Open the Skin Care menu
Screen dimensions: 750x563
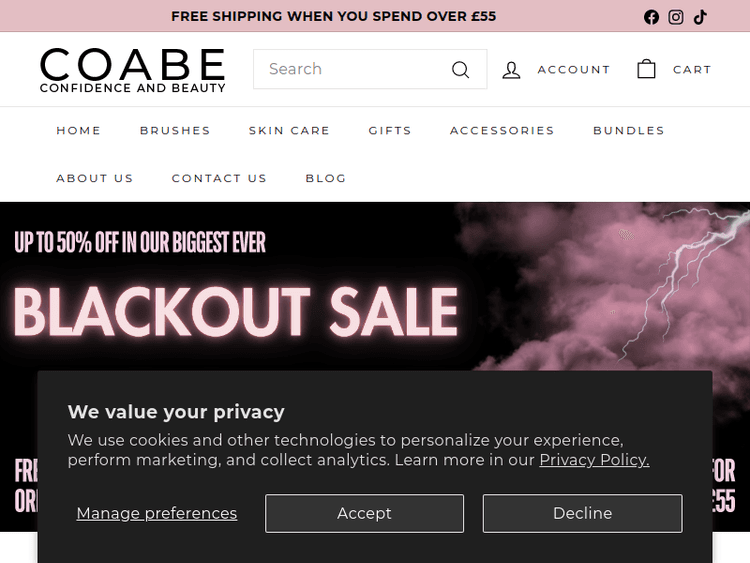point(289,130)
